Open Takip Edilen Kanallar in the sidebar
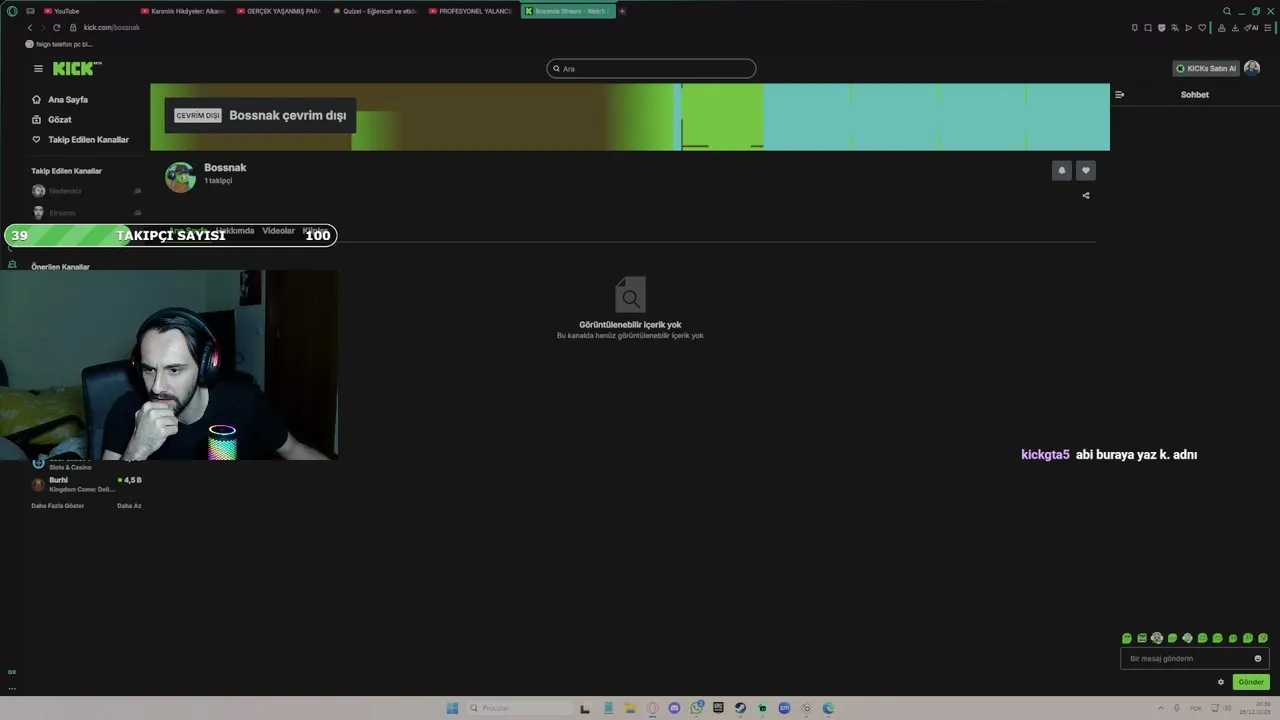 coord(80,140)
